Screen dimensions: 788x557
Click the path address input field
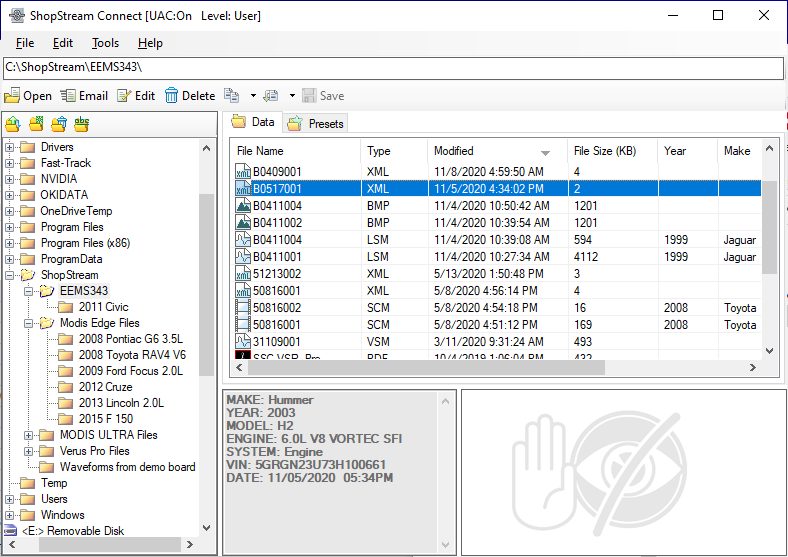tap(392, 67)
